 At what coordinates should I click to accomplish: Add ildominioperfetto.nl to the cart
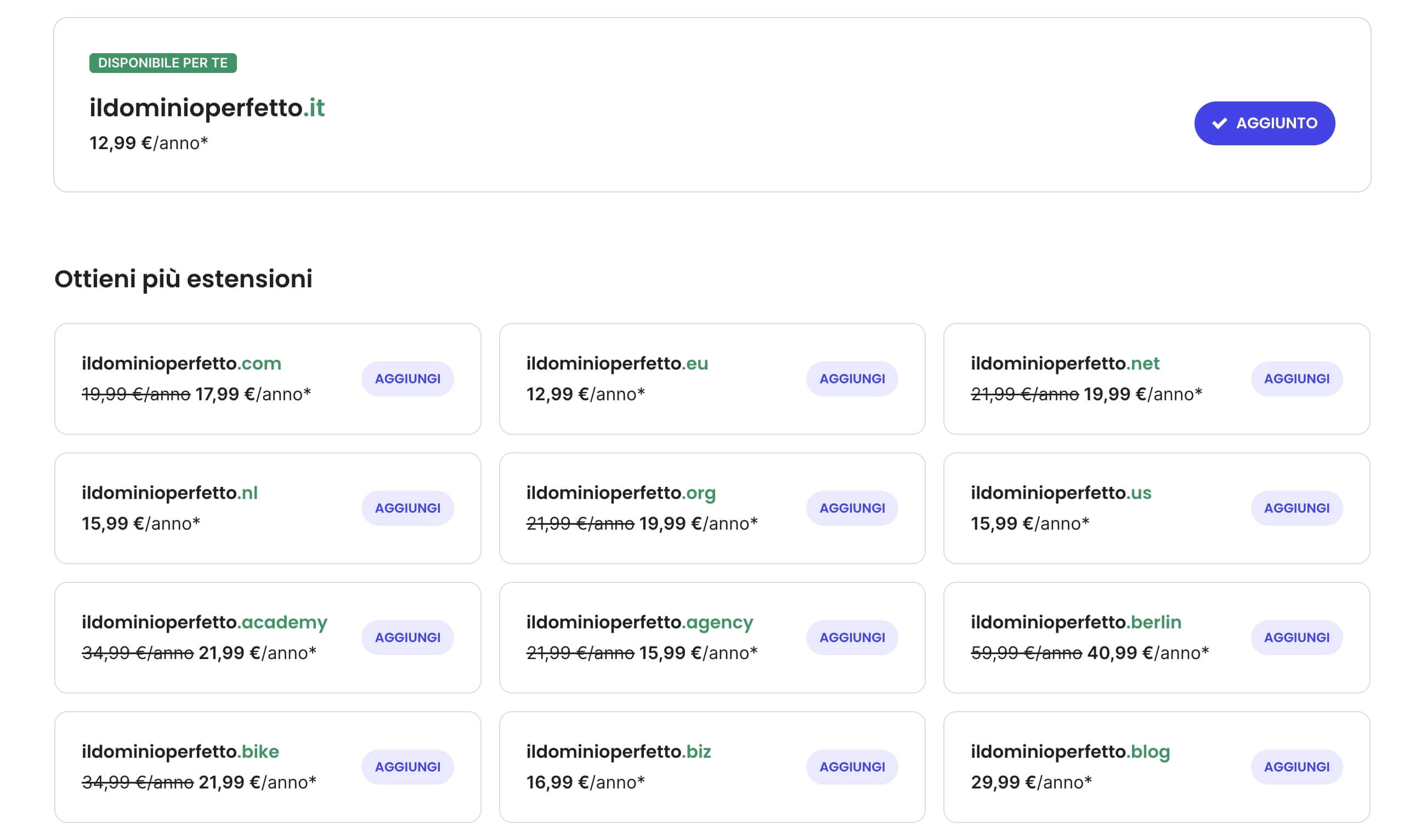(407, 508)
